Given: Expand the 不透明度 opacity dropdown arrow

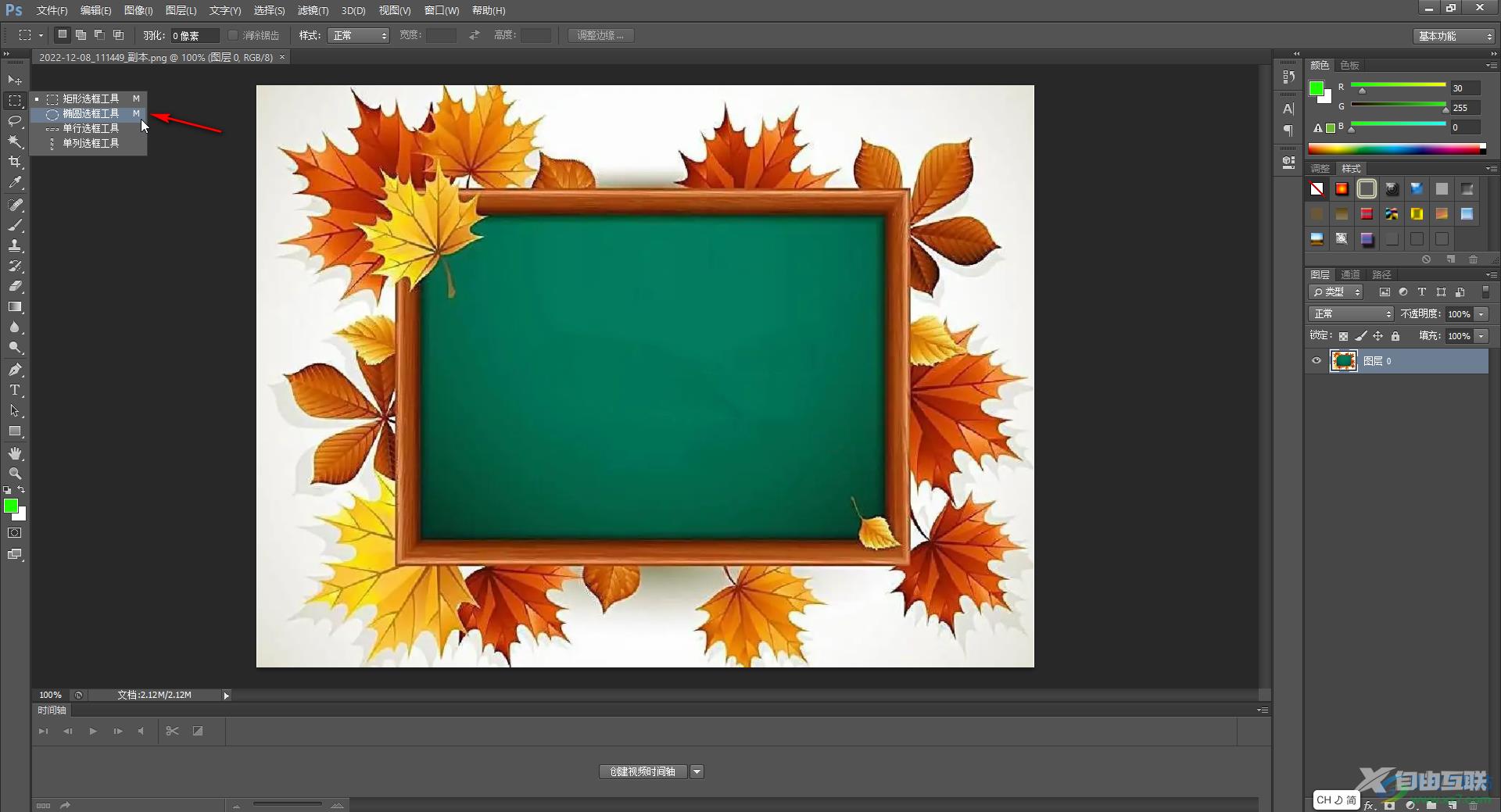Looking at the screenshot, I should 1481,314.
